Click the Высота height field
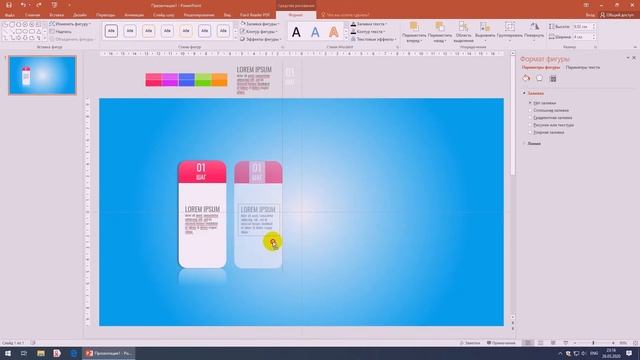The height and width of the screenshot is (360, 640). (582, 27)
